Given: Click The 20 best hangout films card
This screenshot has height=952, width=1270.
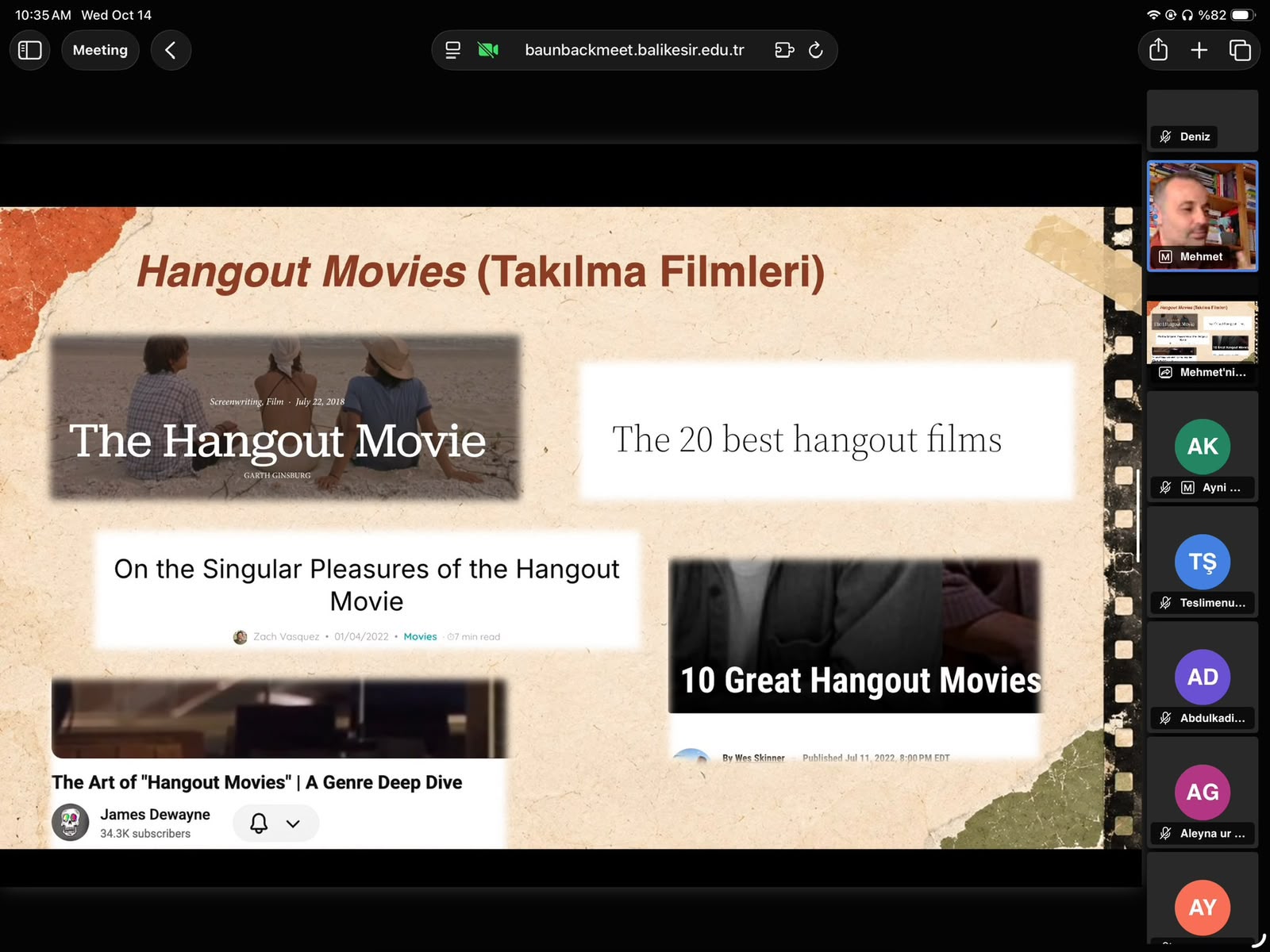Looking at the screenshot, I should pyautogui.click(x=827, y=431).
